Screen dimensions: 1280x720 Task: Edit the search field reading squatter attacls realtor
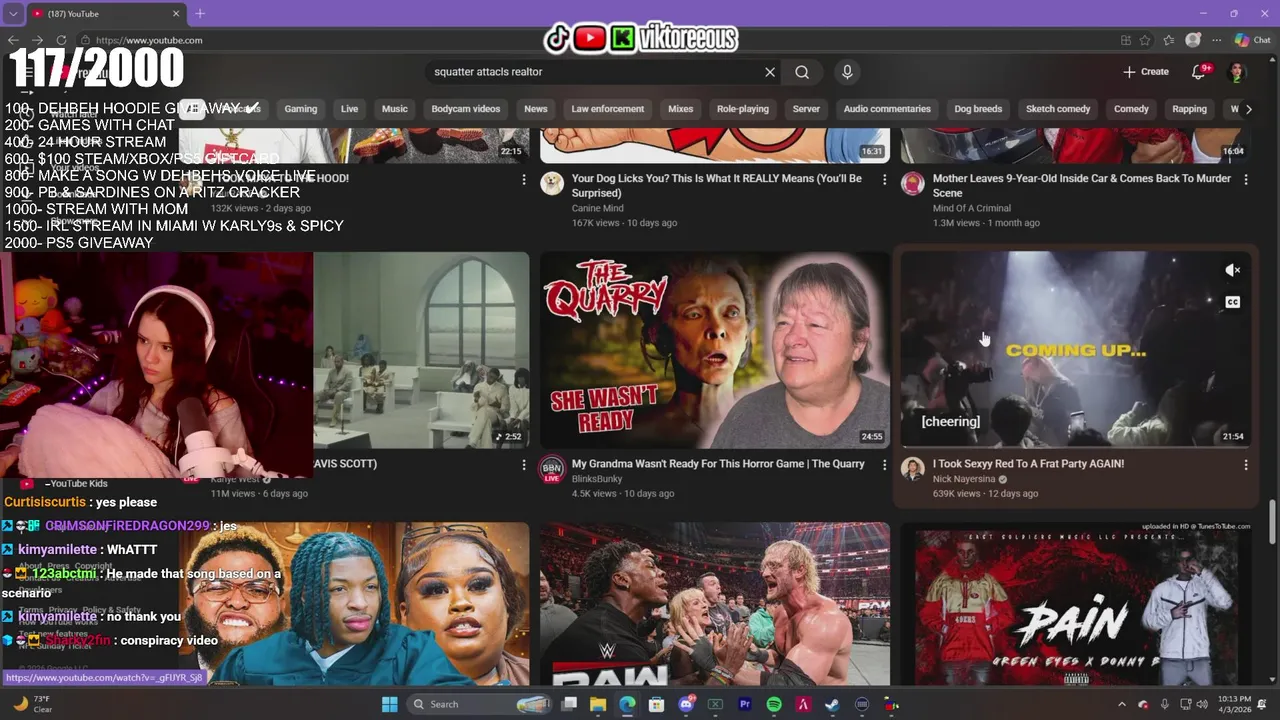pyautogui.click(x=595, y=72)
